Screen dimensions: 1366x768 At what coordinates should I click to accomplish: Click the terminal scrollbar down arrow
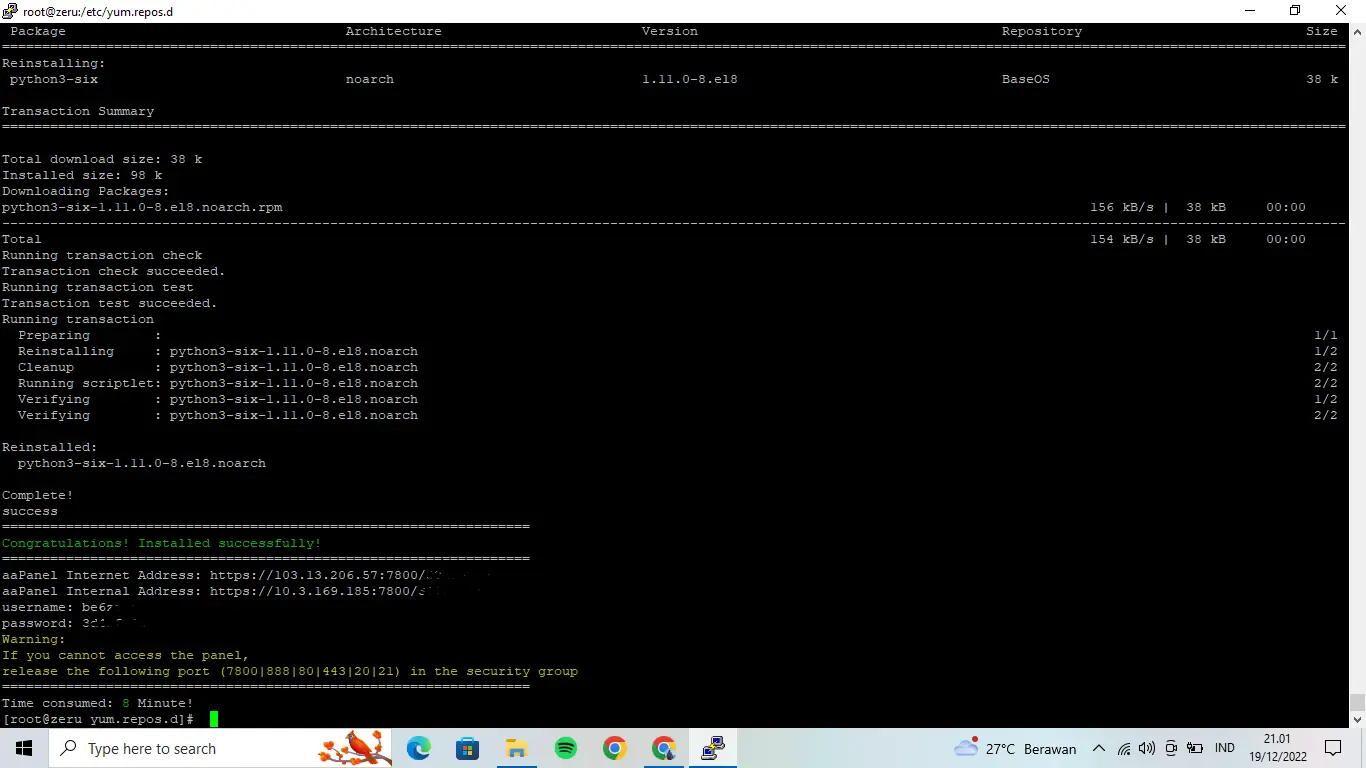pos(1357,719)
